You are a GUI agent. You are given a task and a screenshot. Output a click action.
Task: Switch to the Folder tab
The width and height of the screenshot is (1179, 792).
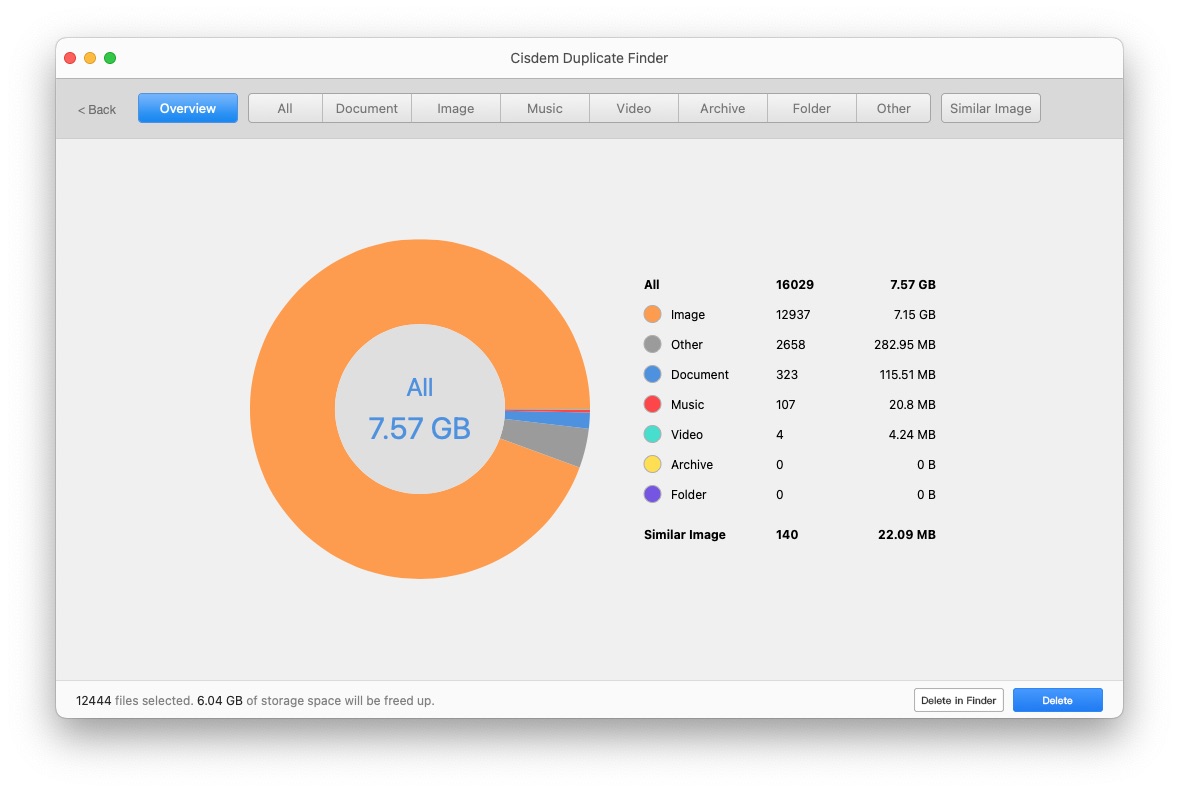pyautogui.click(x=812, y=108)
